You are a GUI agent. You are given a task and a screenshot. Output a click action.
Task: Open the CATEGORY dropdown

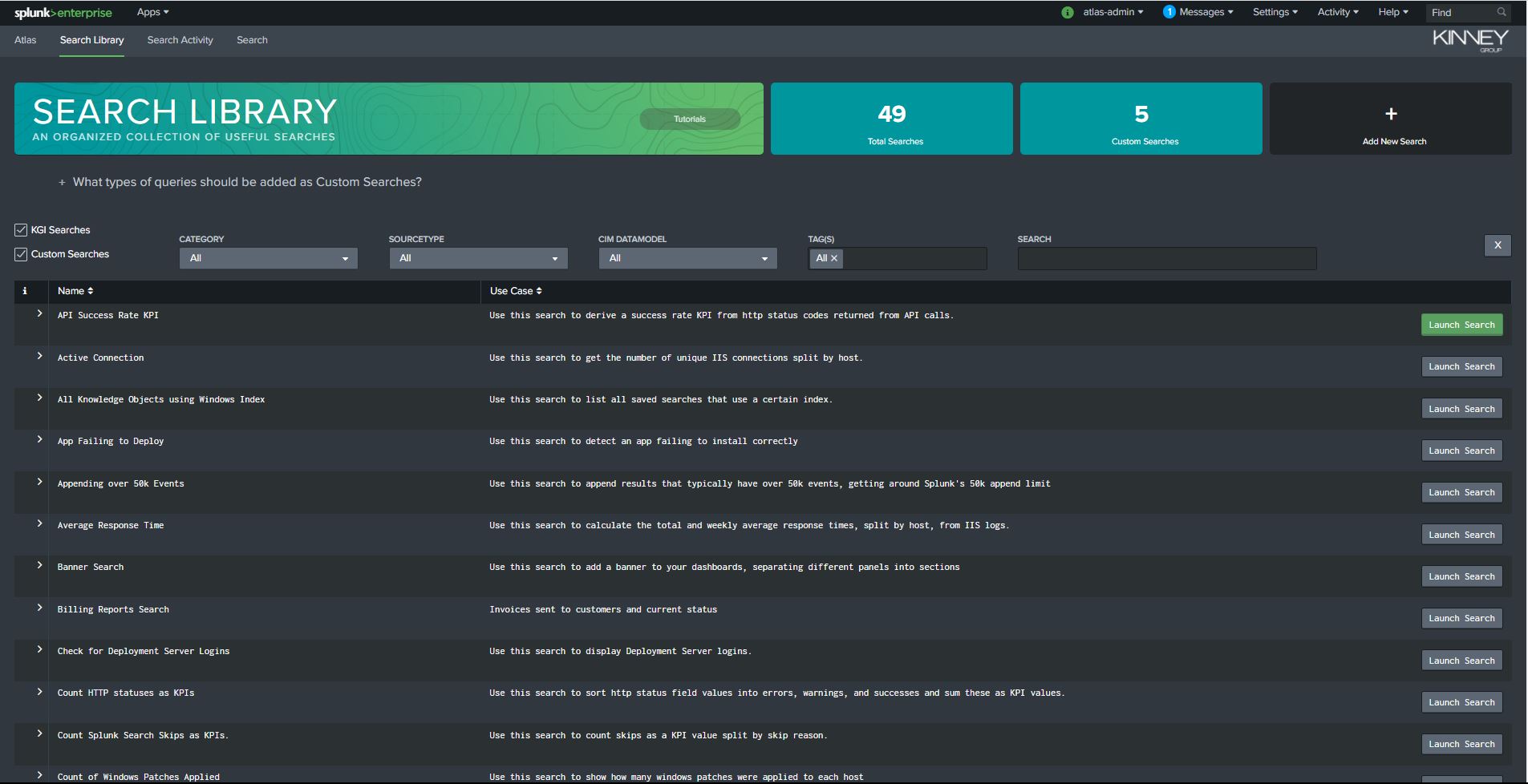pos(268,258)
